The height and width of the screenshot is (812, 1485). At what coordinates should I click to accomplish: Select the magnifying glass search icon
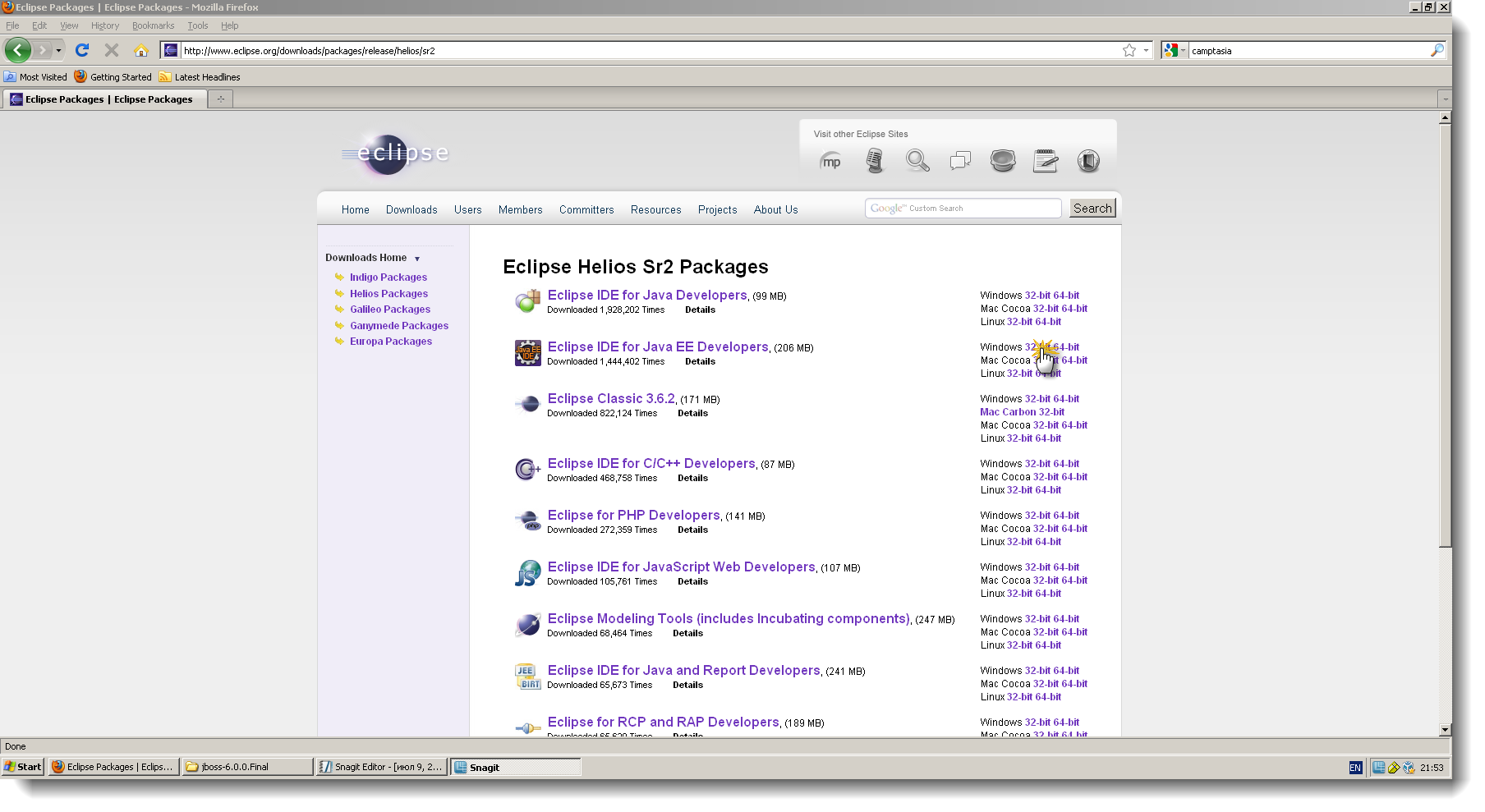click(x=917, y=161)
